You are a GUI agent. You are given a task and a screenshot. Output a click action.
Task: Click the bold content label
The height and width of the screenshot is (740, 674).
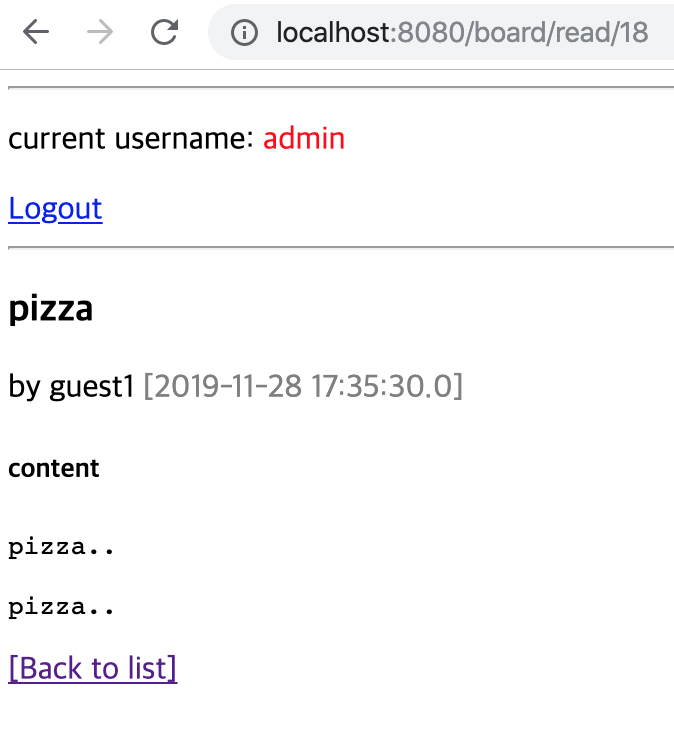tap(54, 468)
